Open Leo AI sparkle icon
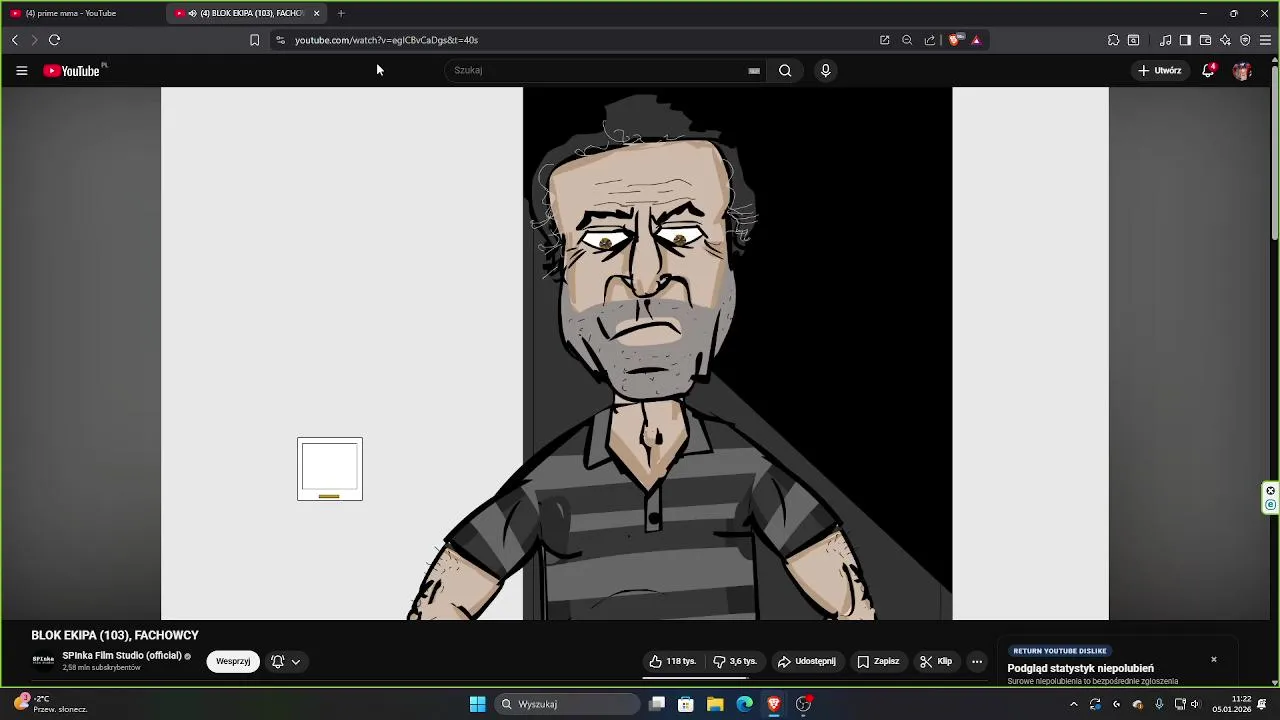The image size is (1280, 720). (x=1225, y=40)
